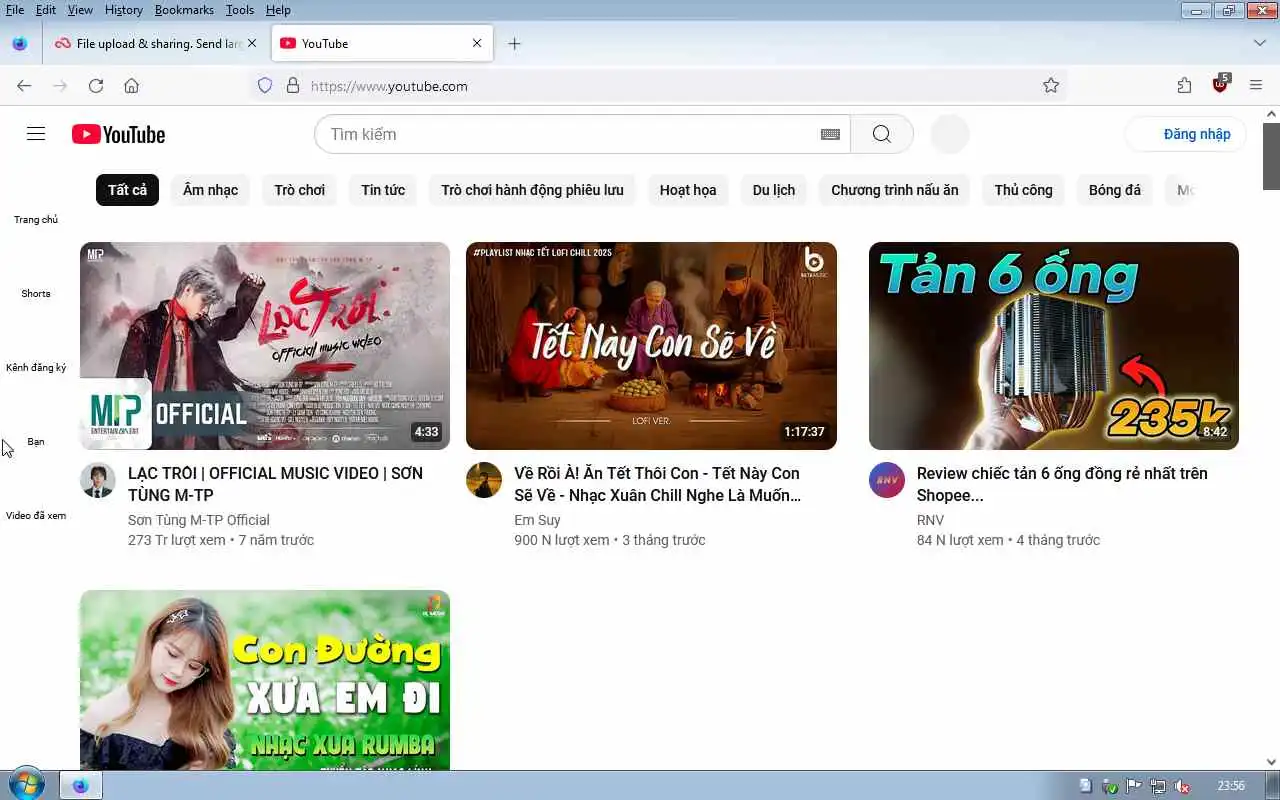Show site security padlock info
Image resolution: width=1280 pixels, height=800 pixels.
(293, 86)
